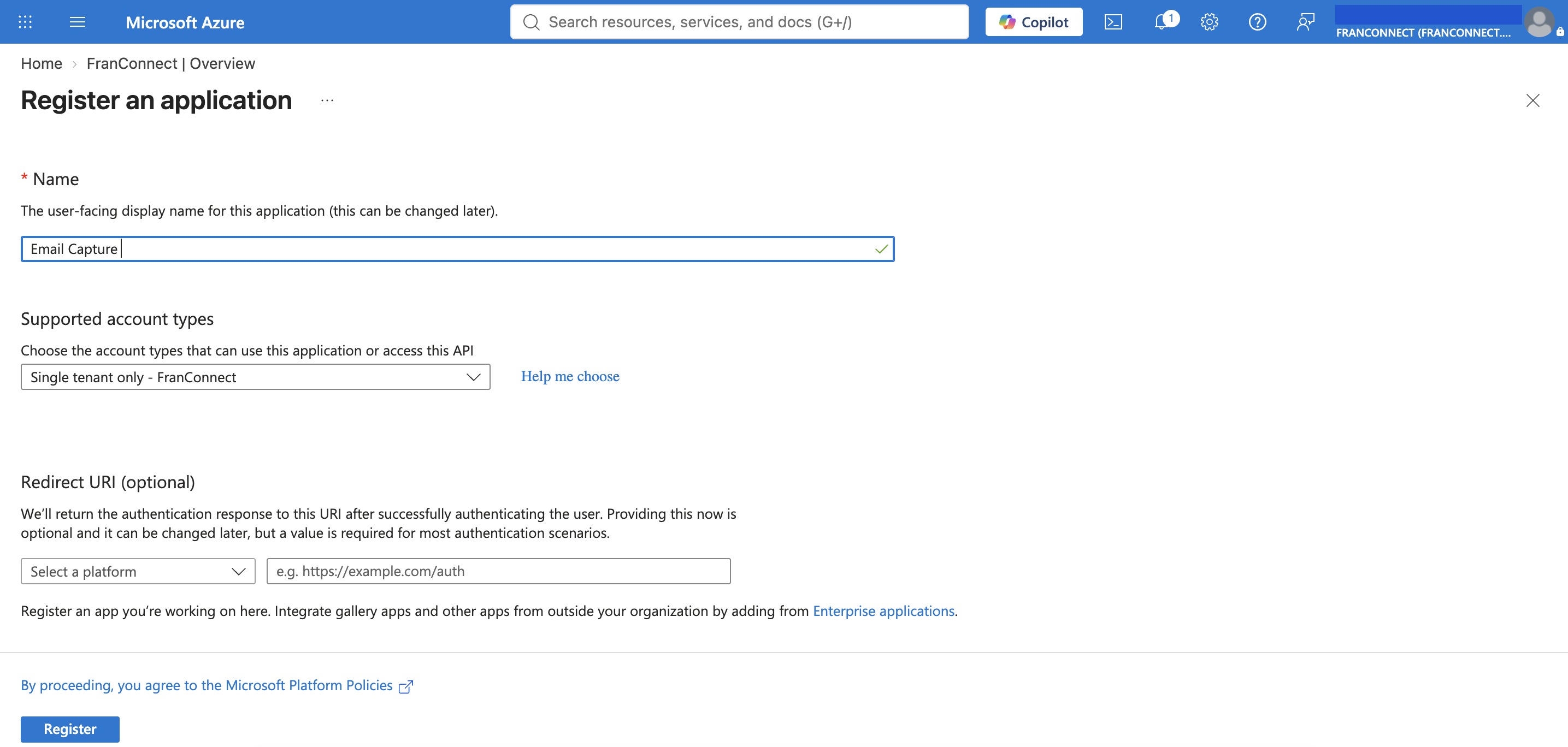This screenshot has width=1568, height=747.
Task: Click the Register an application heading
Action: (x=156, y=100)
